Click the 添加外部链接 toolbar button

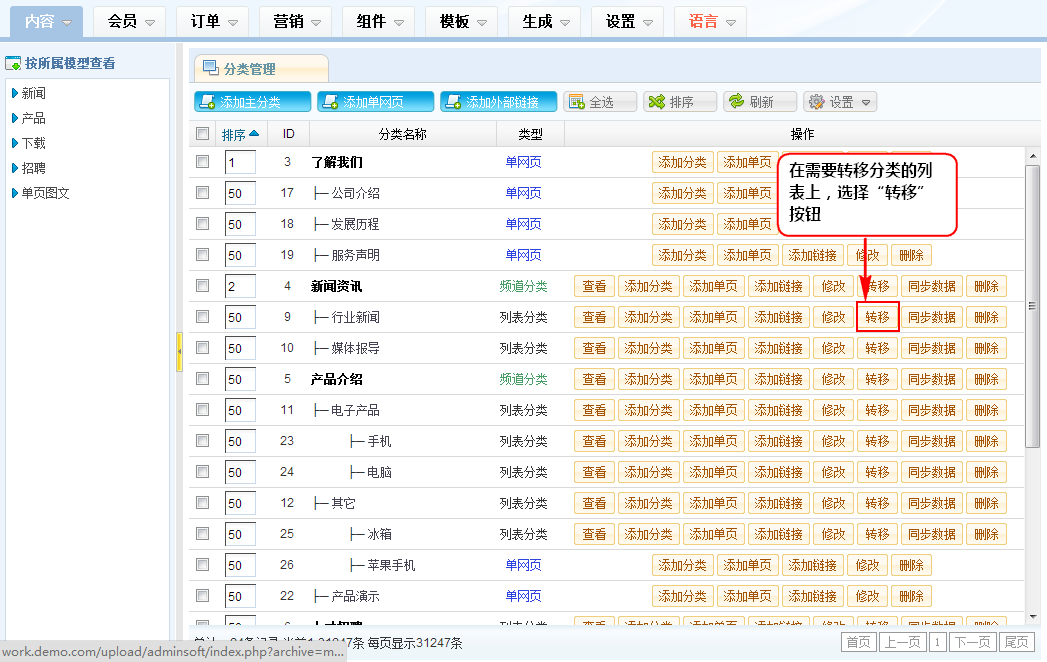pyautogui.click(x=498, y=102)
